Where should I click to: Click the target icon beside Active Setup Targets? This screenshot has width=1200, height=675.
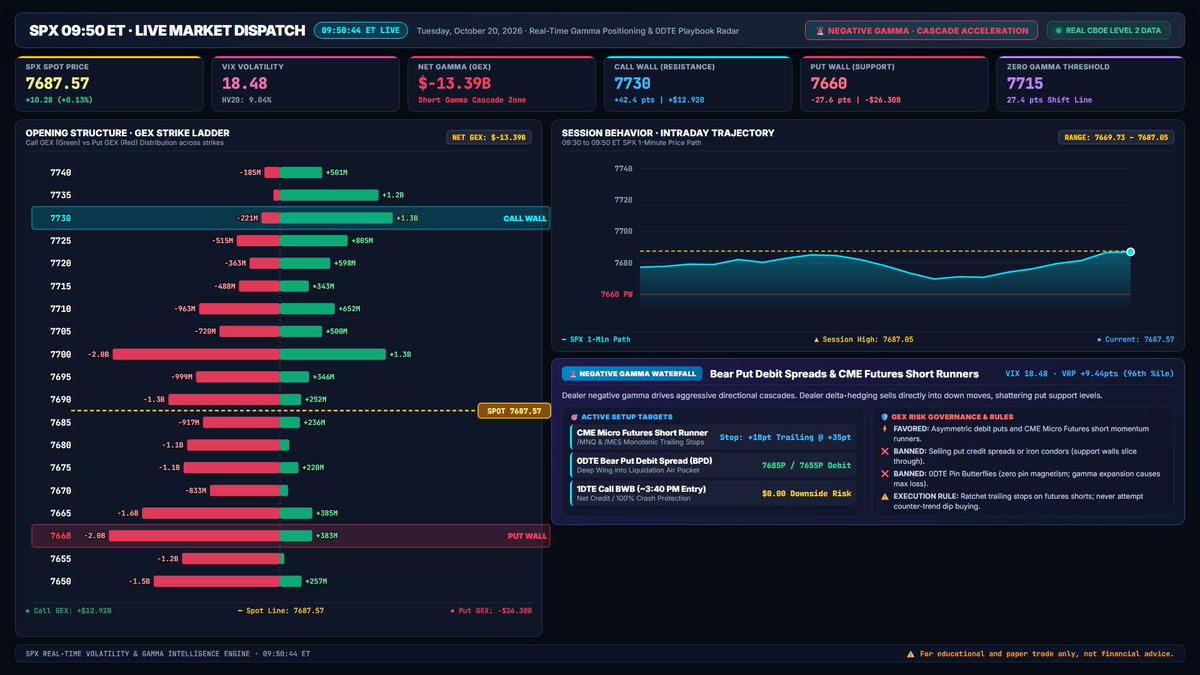pyautogui.click(x=572, y=417)
